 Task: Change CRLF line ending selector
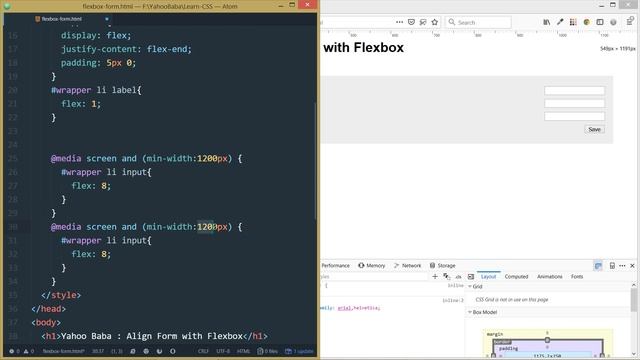point(203,351)
